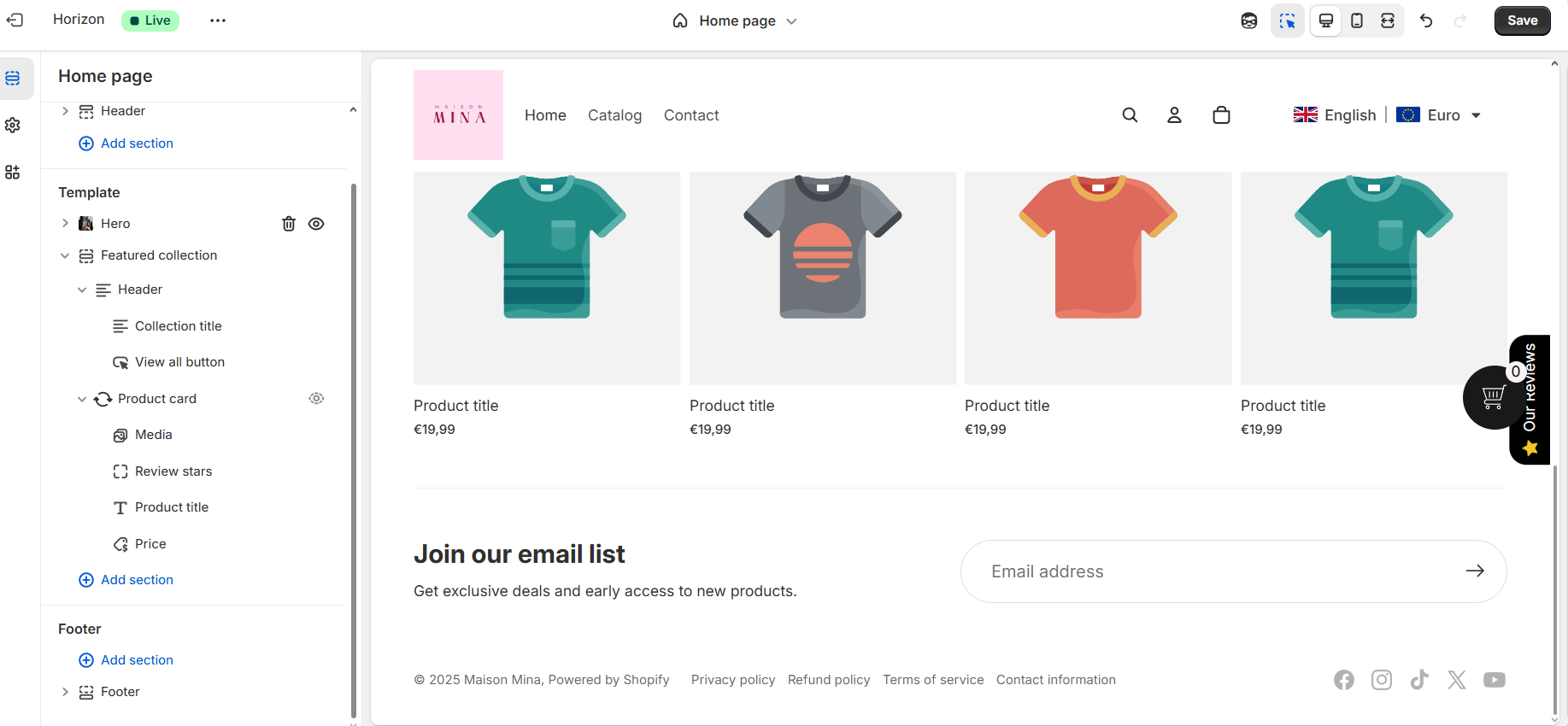Hide the Hero section using eye icon
Image resolution: width=1568 pixels, height=726 pixels.
(x=316, y=224)
